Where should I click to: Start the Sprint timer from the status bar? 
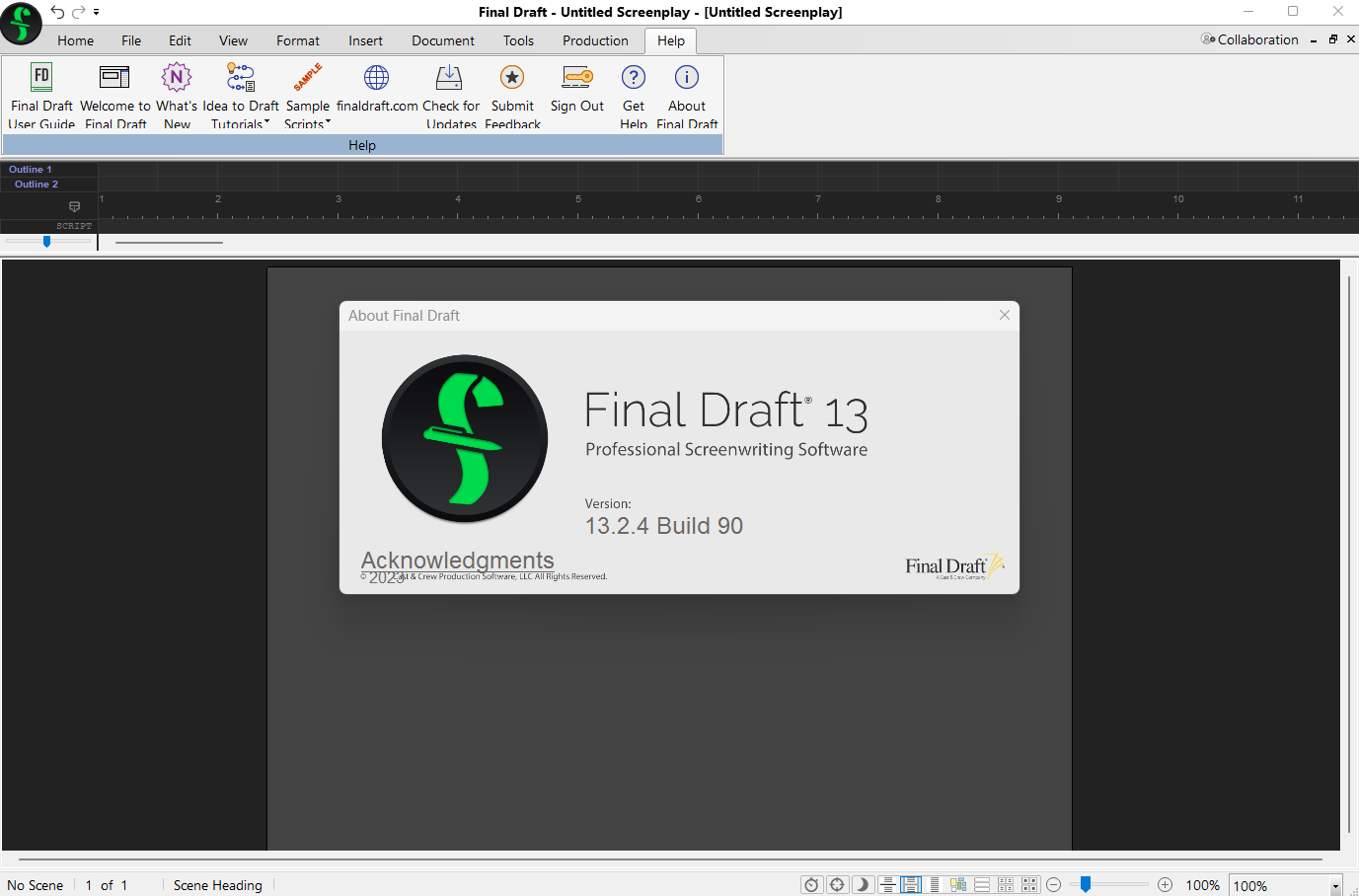click(x=811, y=885)
